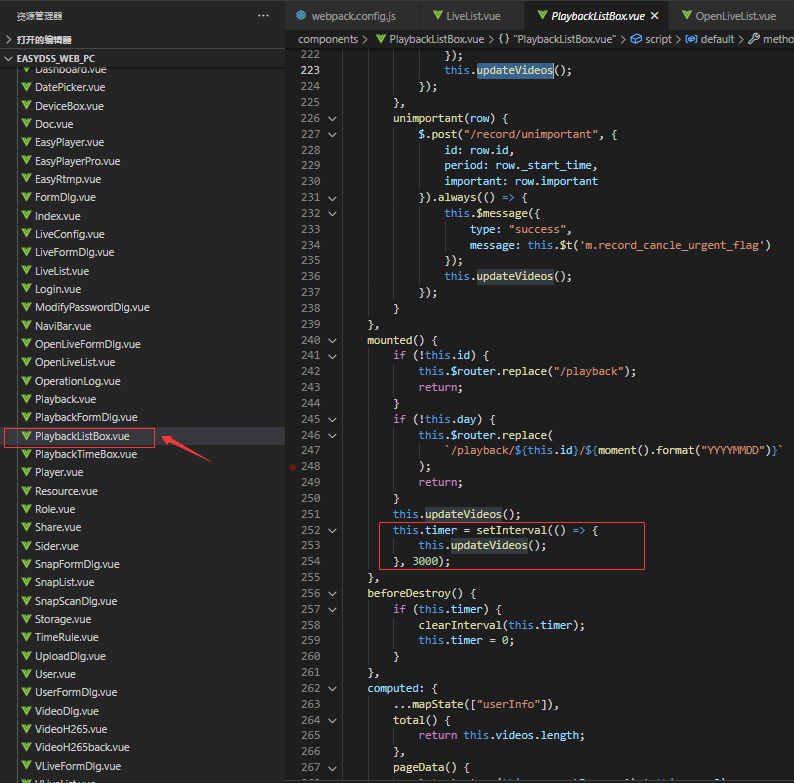Open Doc.vue file

54,124
